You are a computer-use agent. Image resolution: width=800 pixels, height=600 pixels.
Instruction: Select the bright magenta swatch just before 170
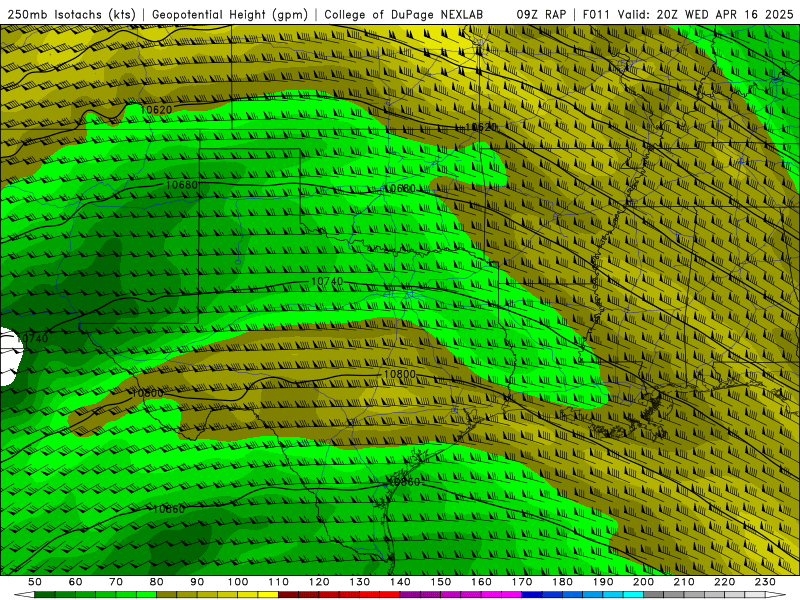[512, 595]
